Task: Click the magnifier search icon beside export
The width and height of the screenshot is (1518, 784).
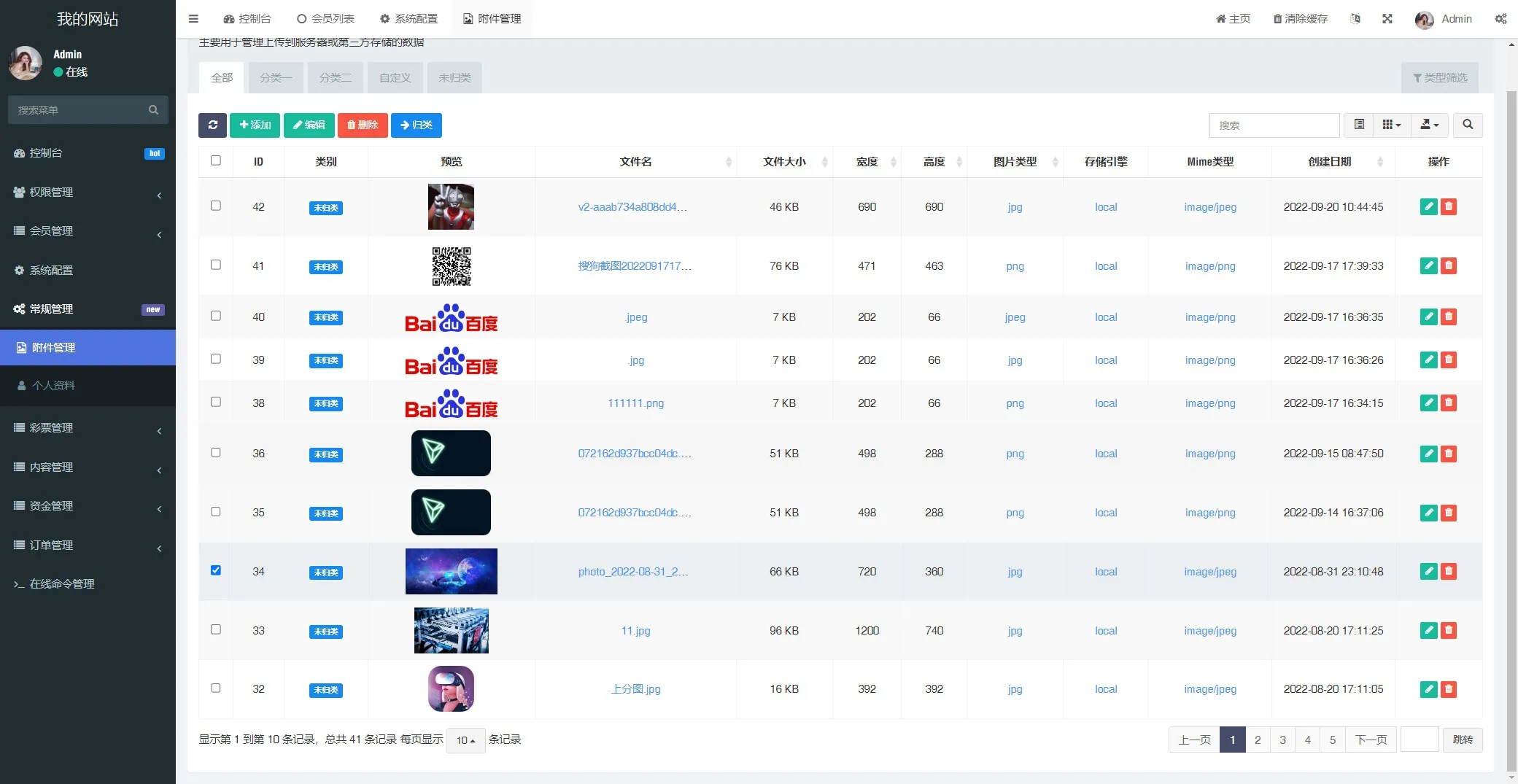Action: pyautogui.click(x=1468, y=125)
